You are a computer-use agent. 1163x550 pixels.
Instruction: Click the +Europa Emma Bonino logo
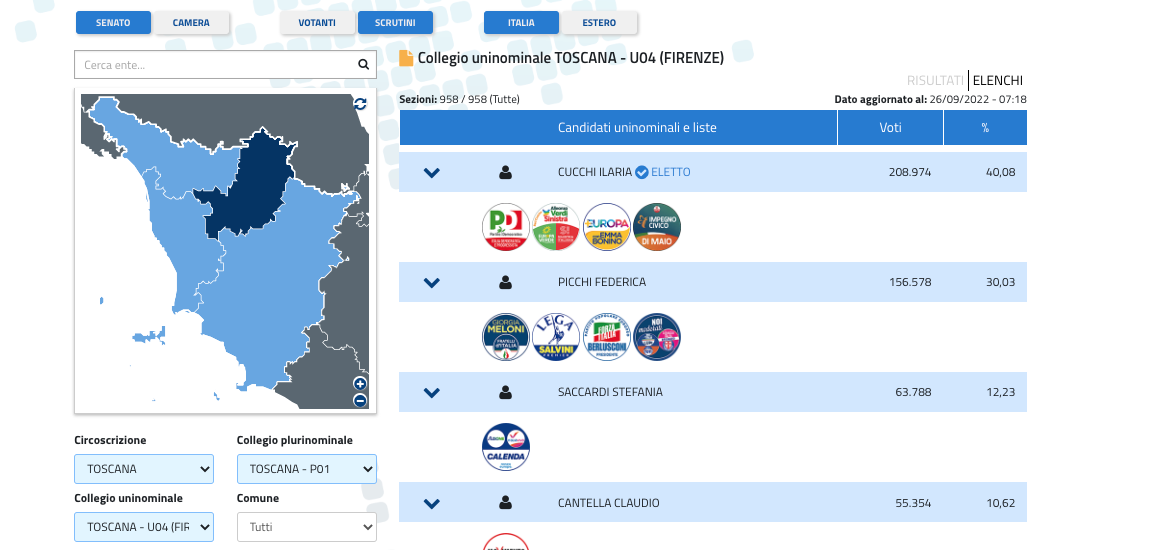click(x=607, y=227)
